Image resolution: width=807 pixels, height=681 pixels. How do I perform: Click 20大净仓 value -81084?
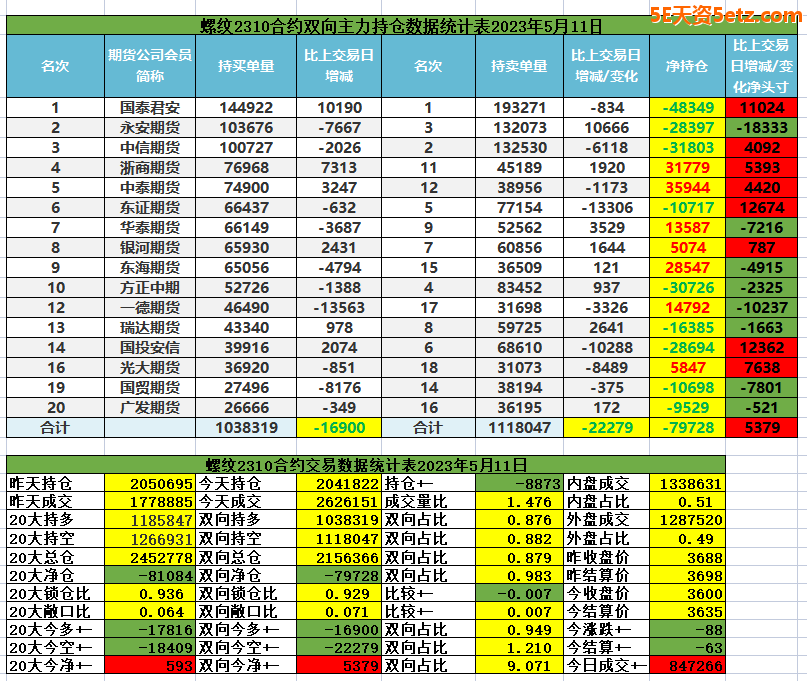tap(150, 575)
